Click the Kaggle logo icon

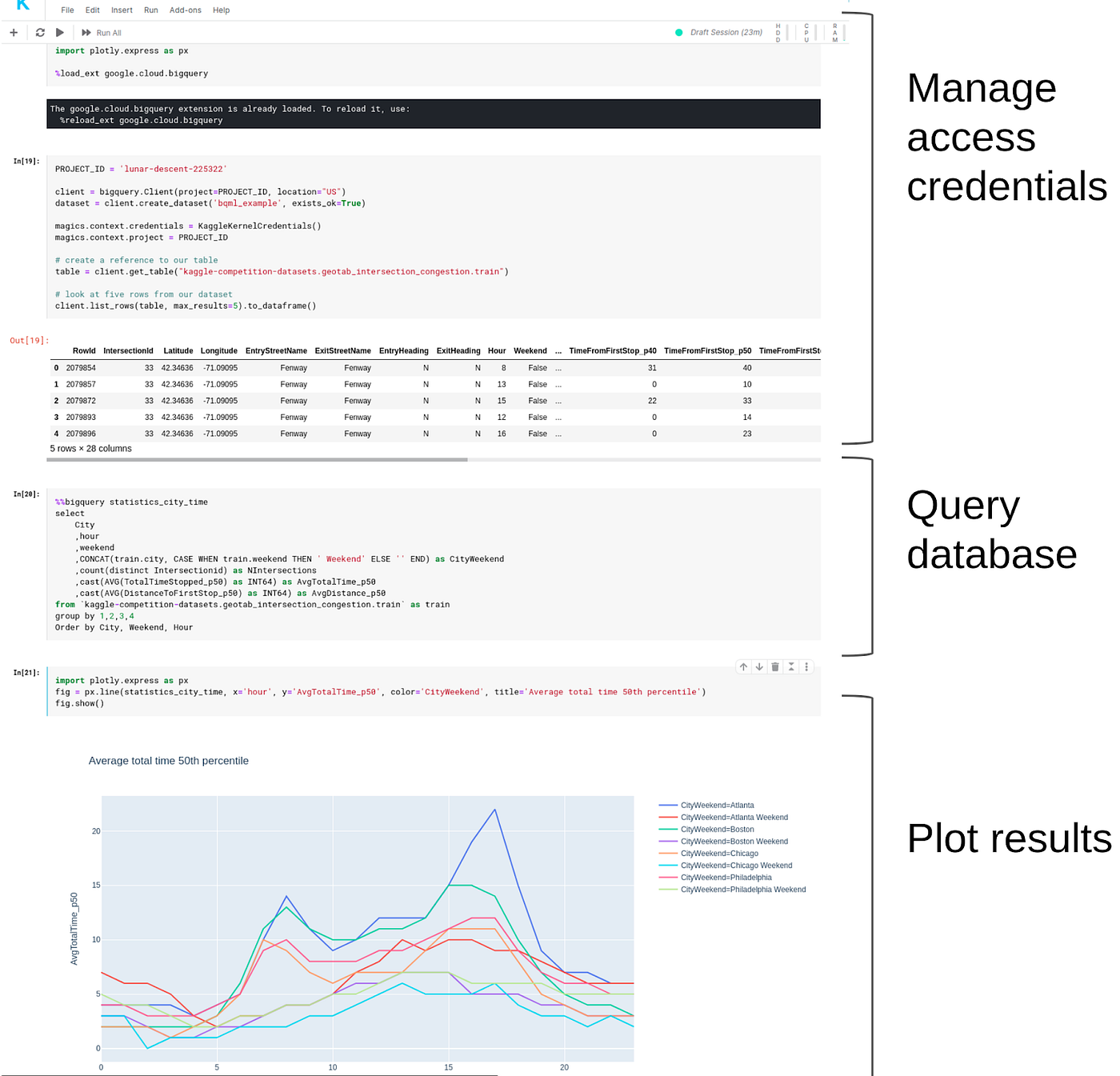click(22, 6)
